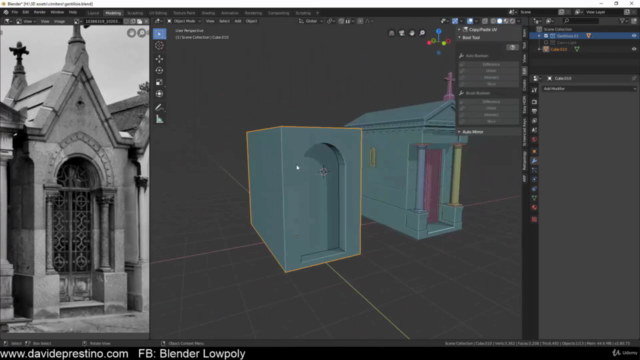The width and height of the screenshot is (640, 360).
Task: Open the Object properties tab icon
Action: [534, 151]
